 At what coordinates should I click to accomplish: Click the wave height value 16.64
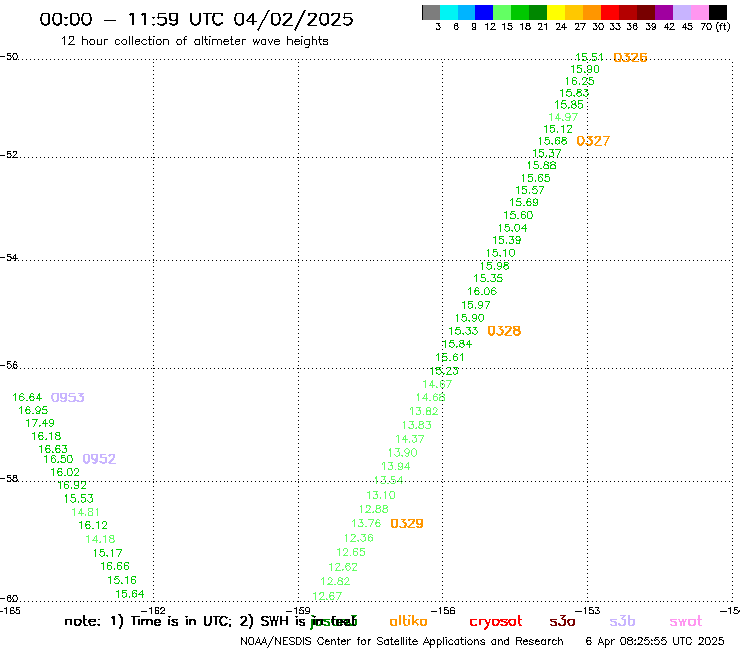click(x=27, y=397)
